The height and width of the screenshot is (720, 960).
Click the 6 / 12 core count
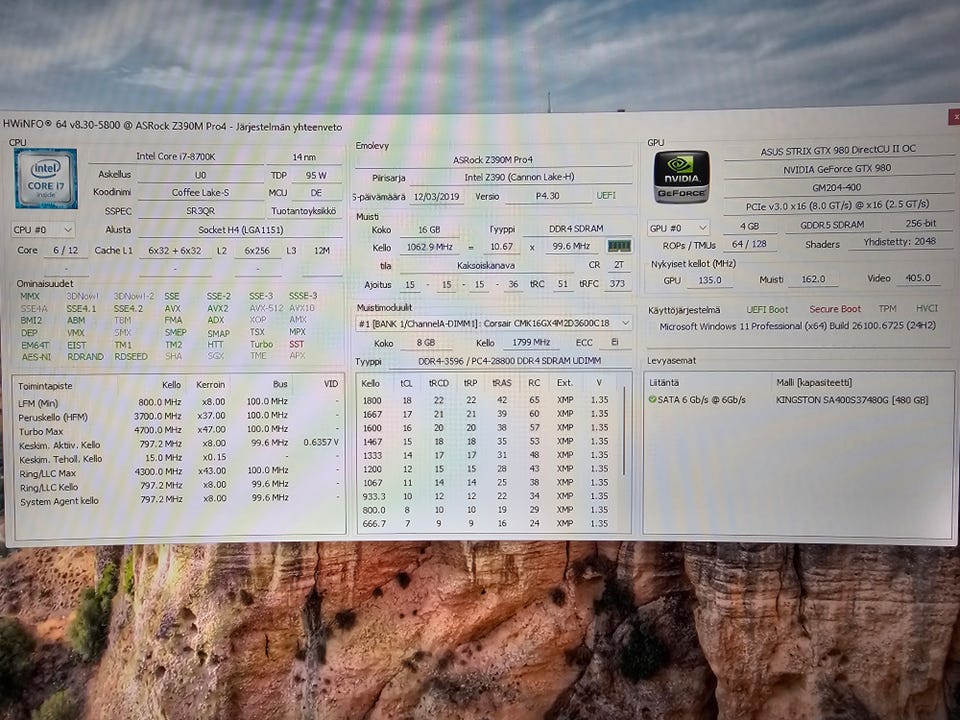tap(65, 250)
